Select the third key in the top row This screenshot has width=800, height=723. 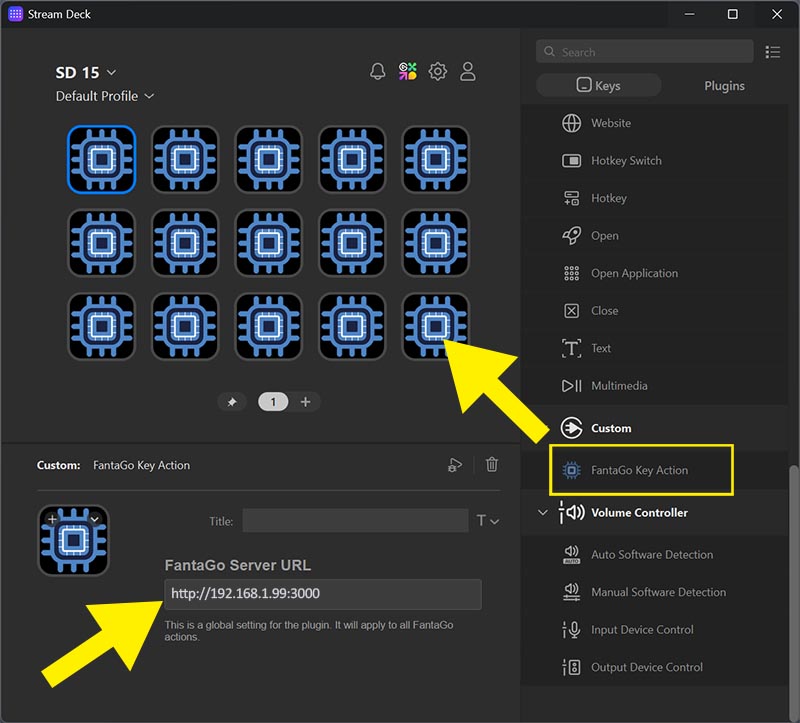coord(268,160)
